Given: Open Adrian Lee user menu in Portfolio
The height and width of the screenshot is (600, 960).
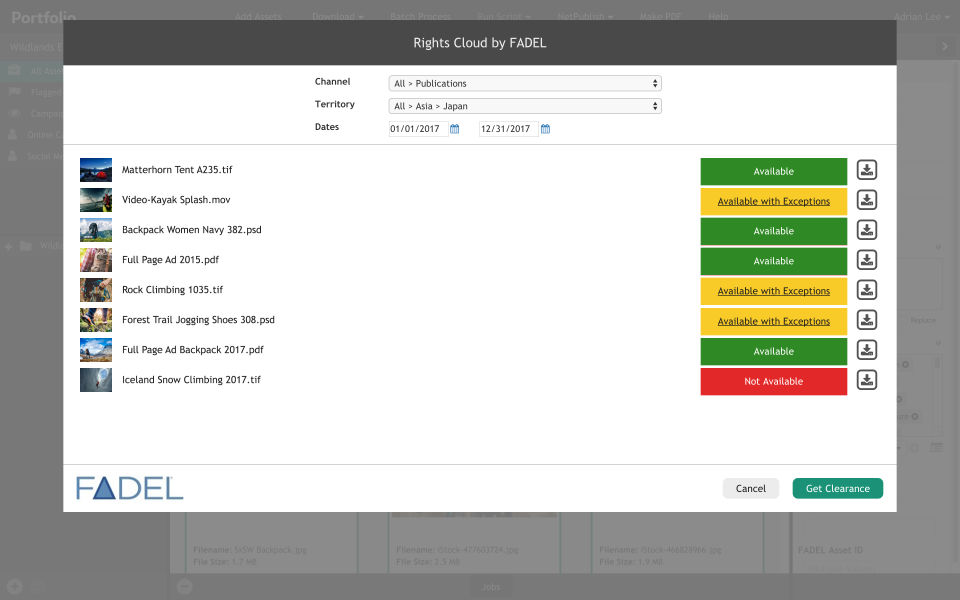Looking at the screenshot, I should tap(921, 17).
